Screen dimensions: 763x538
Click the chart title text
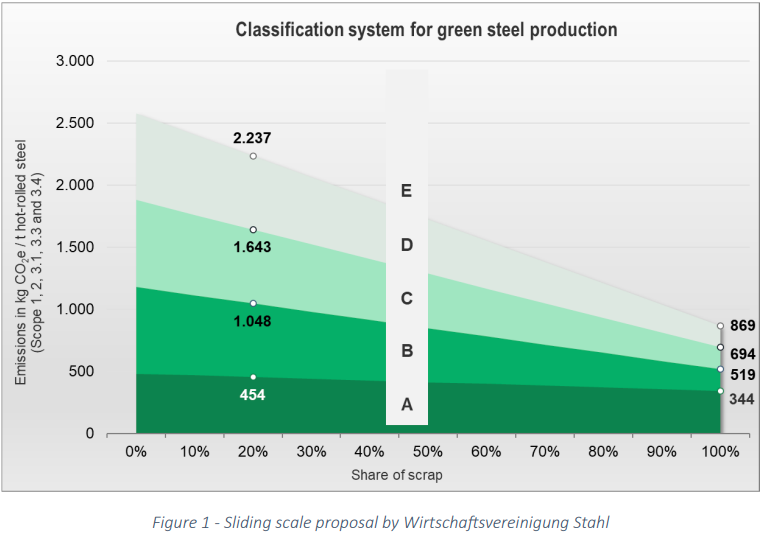tap(426, 30)
